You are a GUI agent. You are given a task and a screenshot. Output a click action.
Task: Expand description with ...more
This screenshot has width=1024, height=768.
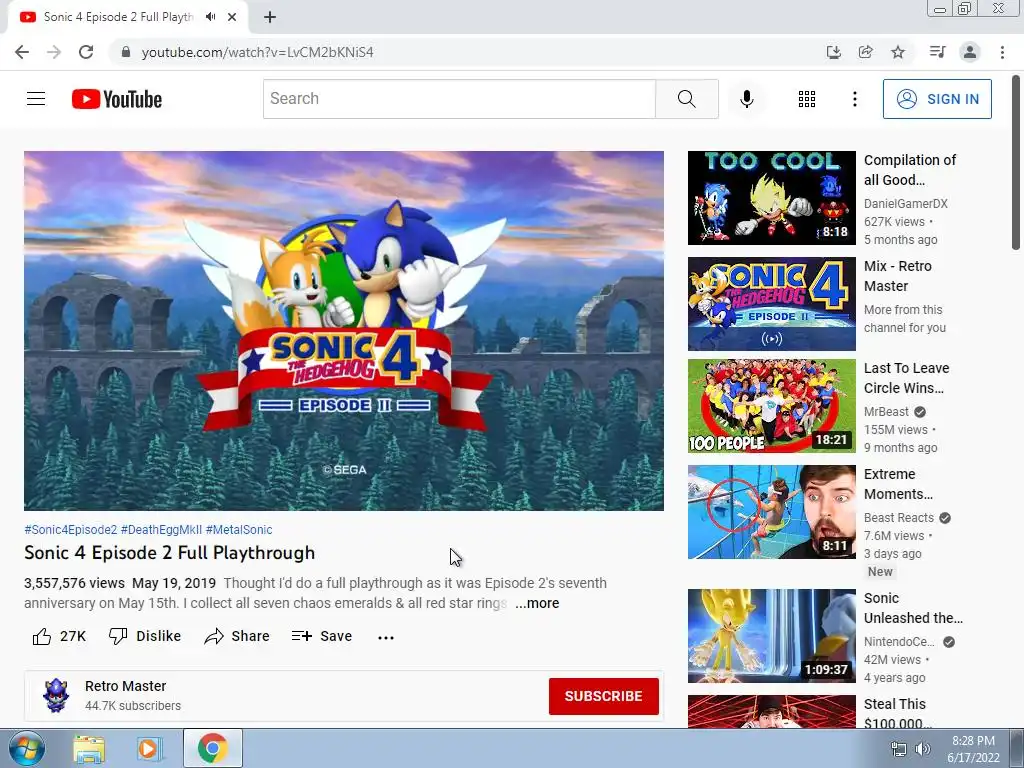coord(537,603)
